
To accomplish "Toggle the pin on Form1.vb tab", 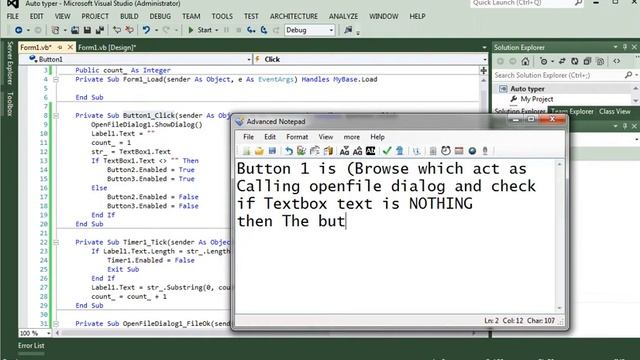I will coord(60,47).
